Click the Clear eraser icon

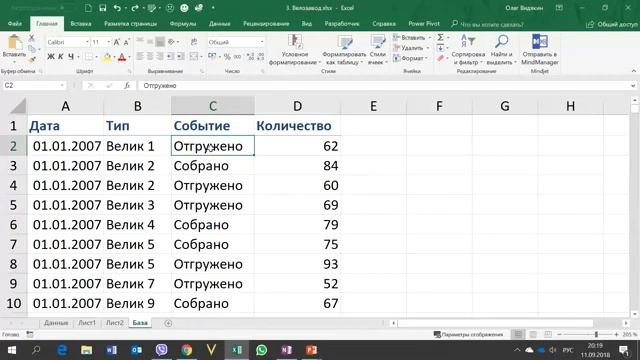point(440,58)
